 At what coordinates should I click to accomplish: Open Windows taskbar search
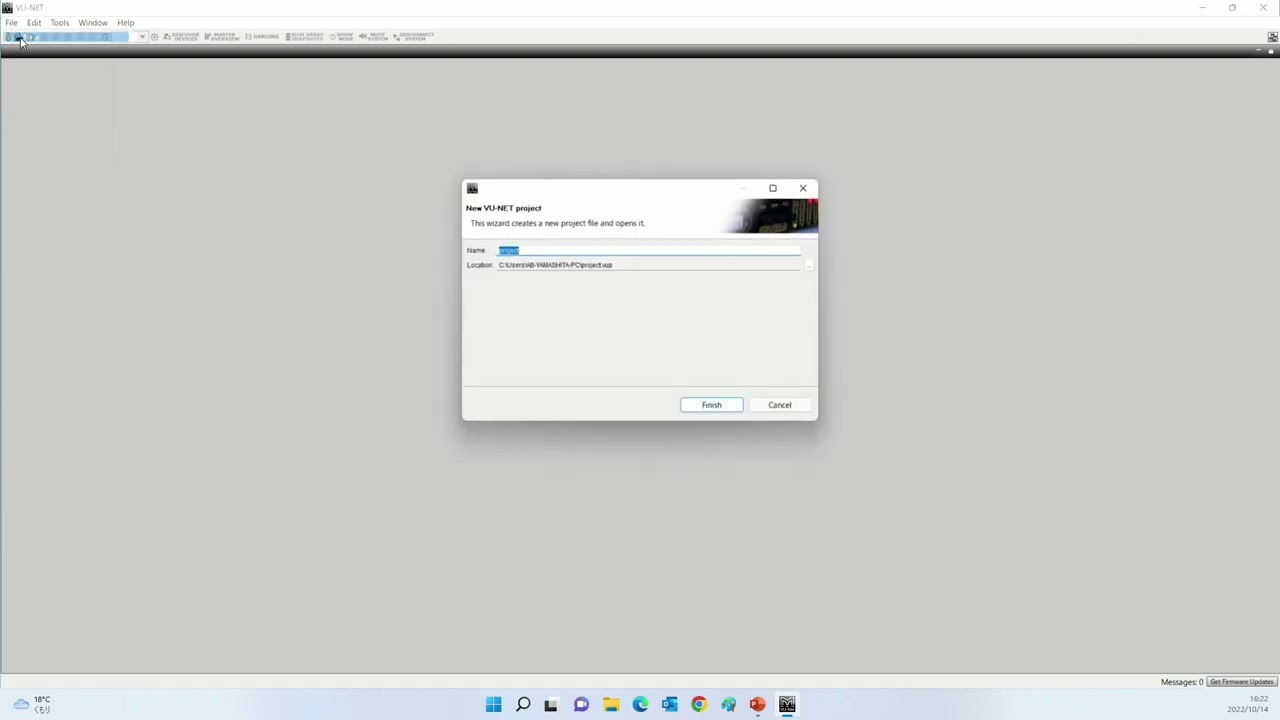[x=522, y=705]
